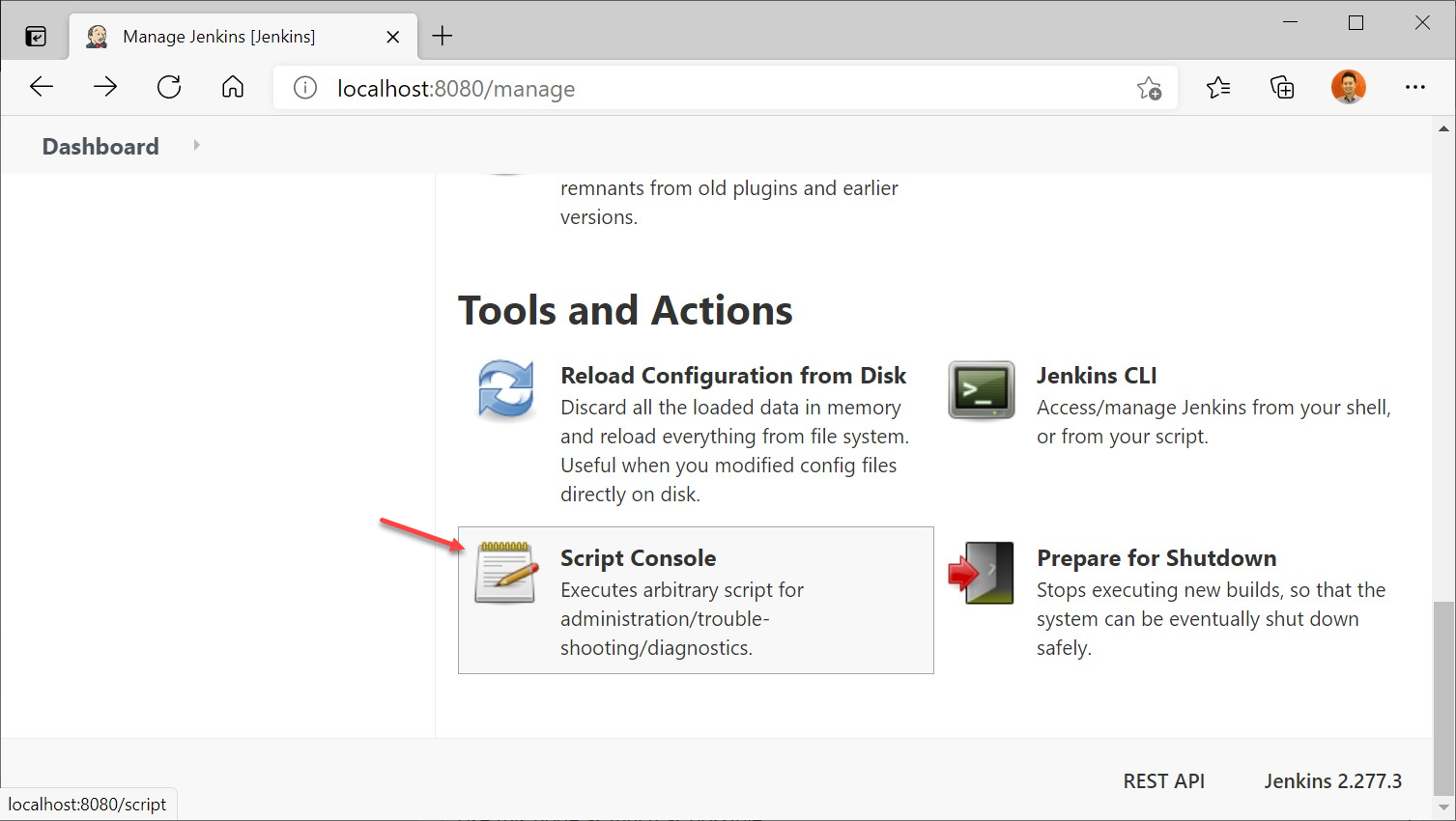Go back using the browser back arrow

click(42, 88)
